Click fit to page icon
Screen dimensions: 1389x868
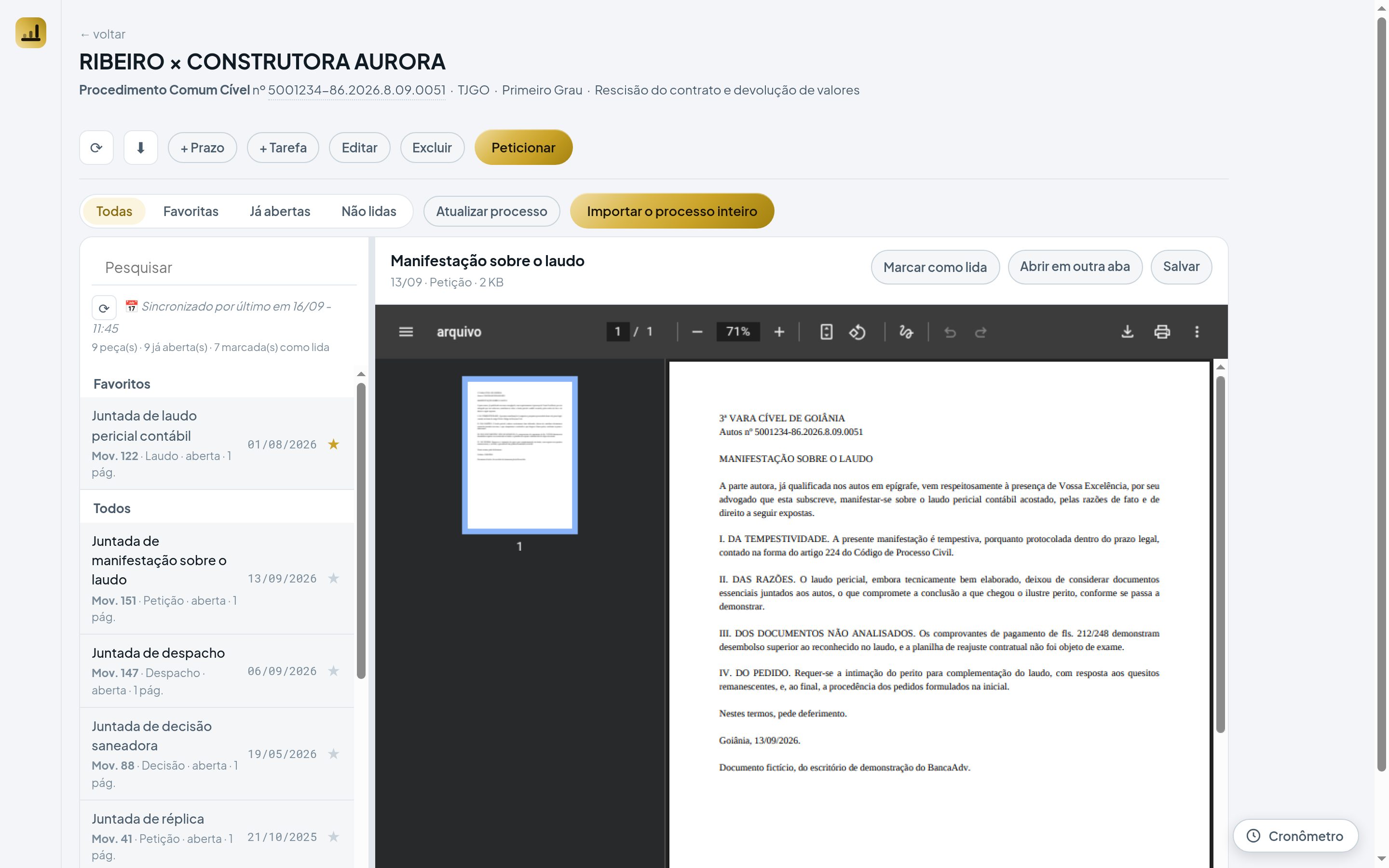click(826, 332)
